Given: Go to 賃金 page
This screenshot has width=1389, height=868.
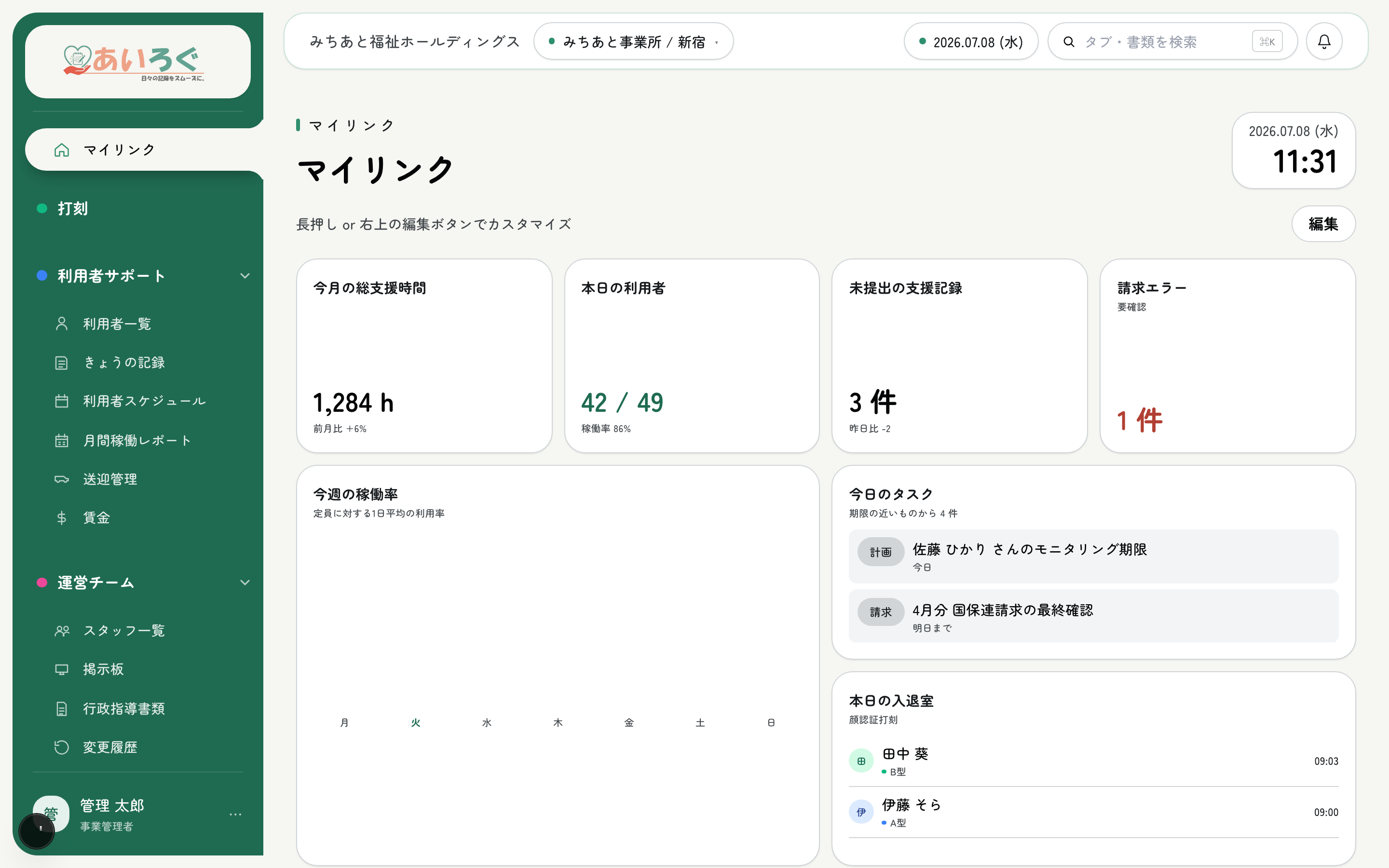Looking at the screenshot, I should click(96, 518).
